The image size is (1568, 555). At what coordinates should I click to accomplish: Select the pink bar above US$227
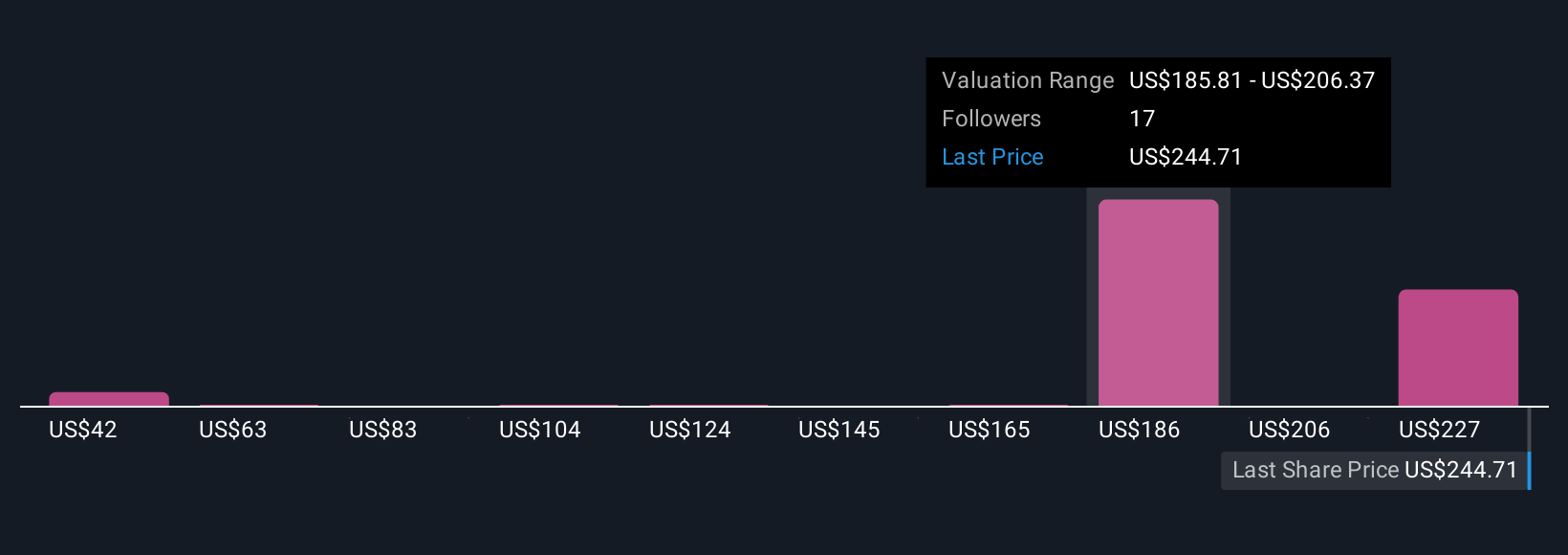tap(1458, 347)
